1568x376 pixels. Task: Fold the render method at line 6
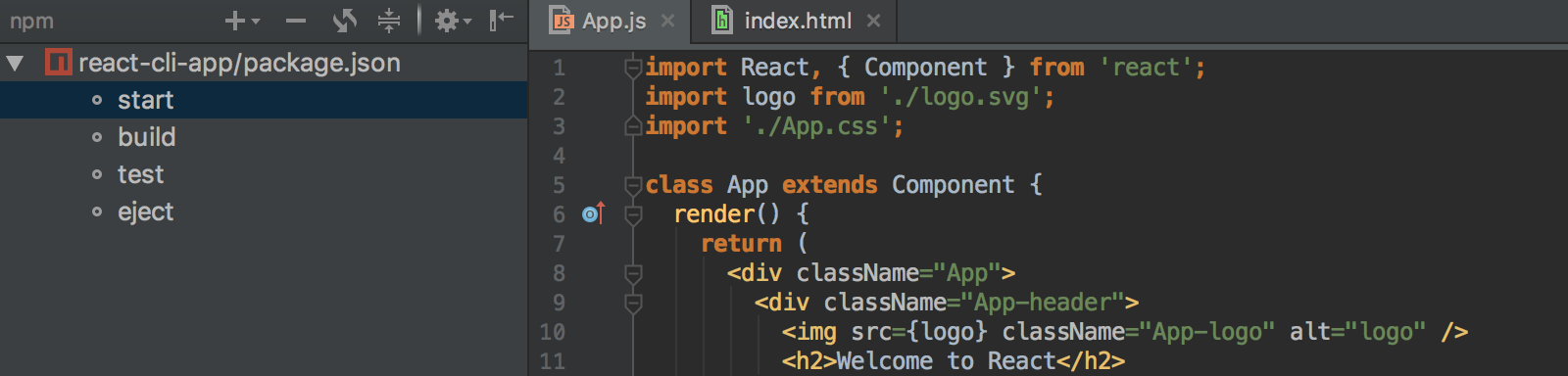(633, 214)
